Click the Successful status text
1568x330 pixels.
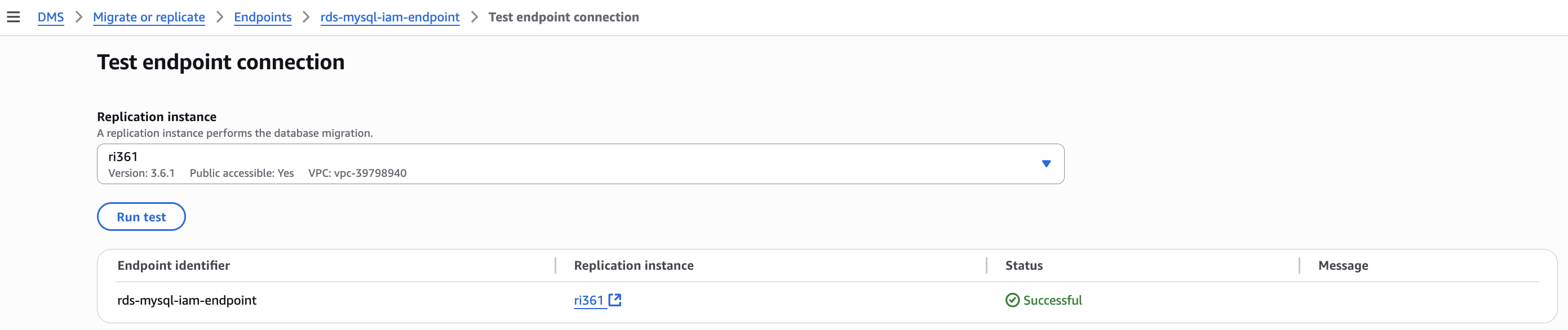[x=1052, y=300]
